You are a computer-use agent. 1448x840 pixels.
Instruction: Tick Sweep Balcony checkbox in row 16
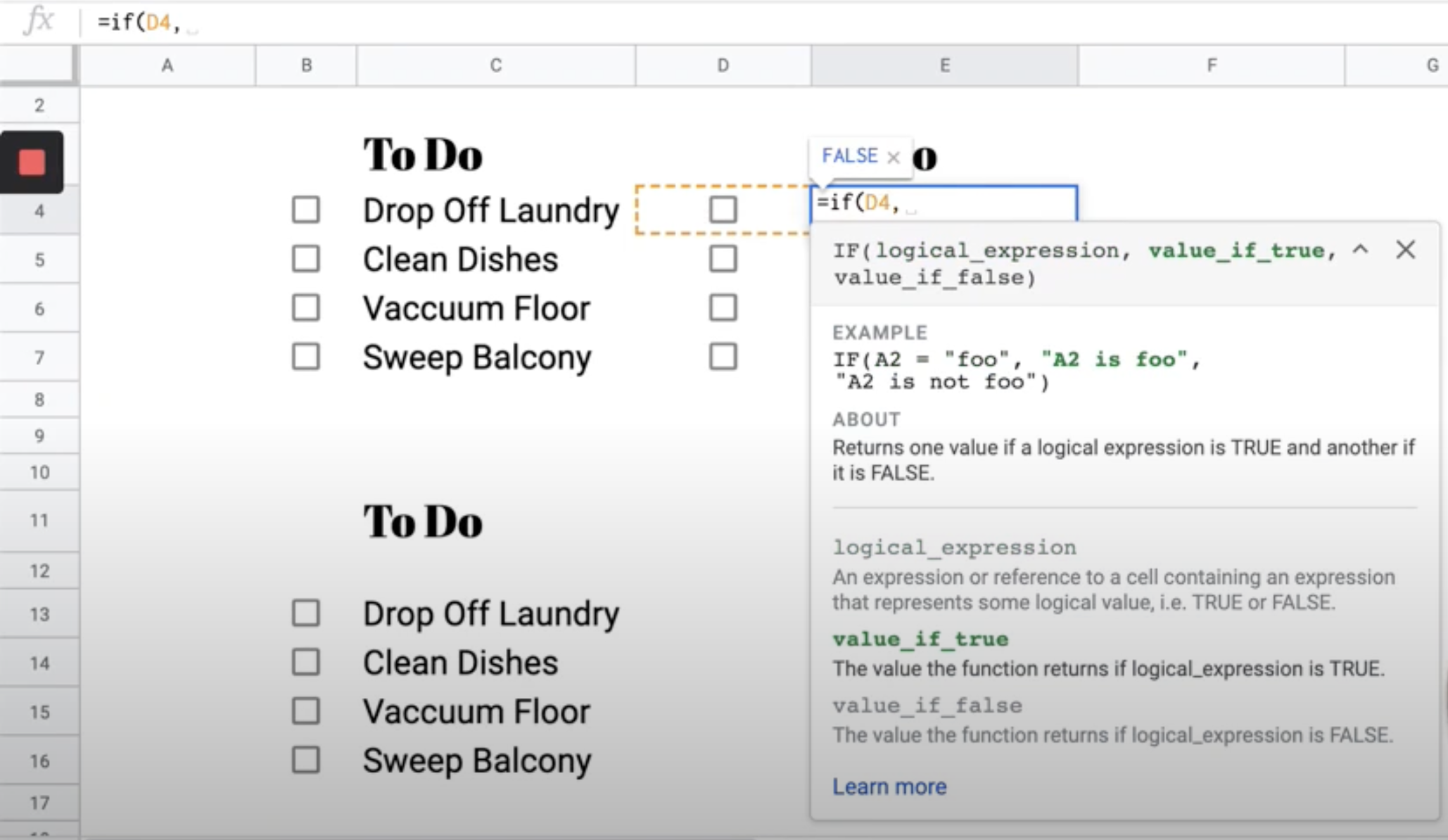305,761
